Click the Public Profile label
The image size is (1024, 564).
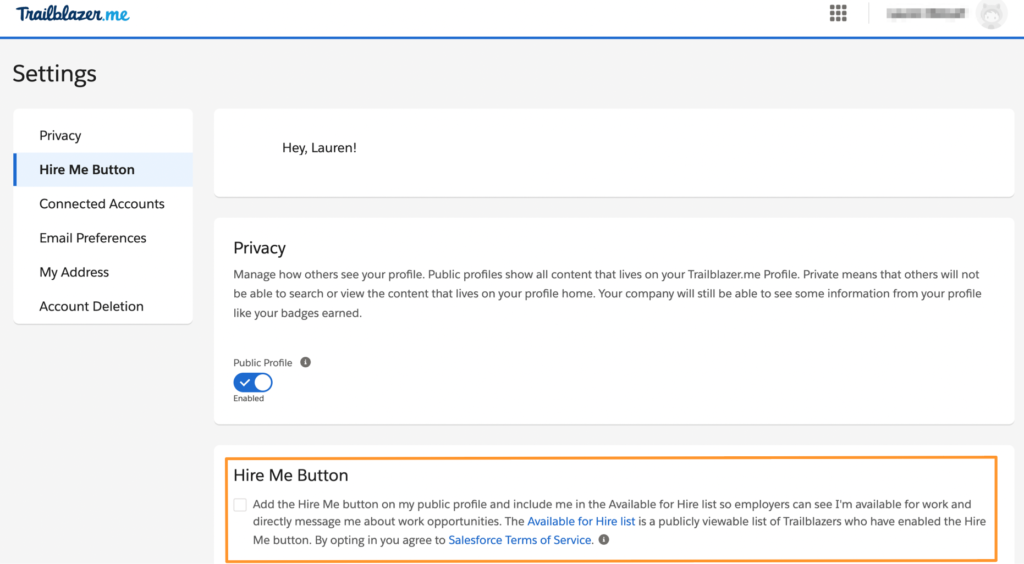click(263, 362)
